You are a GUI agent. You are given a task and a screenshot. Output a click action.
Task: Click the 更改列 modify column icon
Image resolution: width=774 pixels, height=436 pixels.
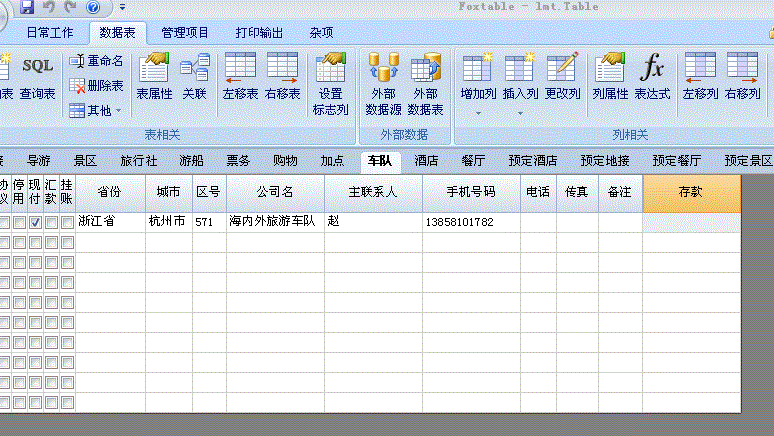pos(562,77)
